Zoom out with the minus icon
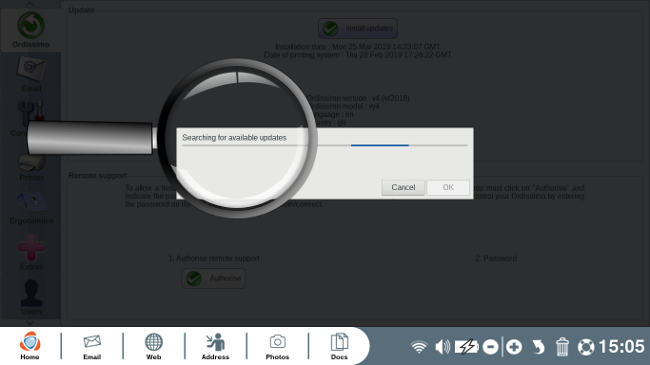This screenshot has width=650, height=365. (490, 347)
